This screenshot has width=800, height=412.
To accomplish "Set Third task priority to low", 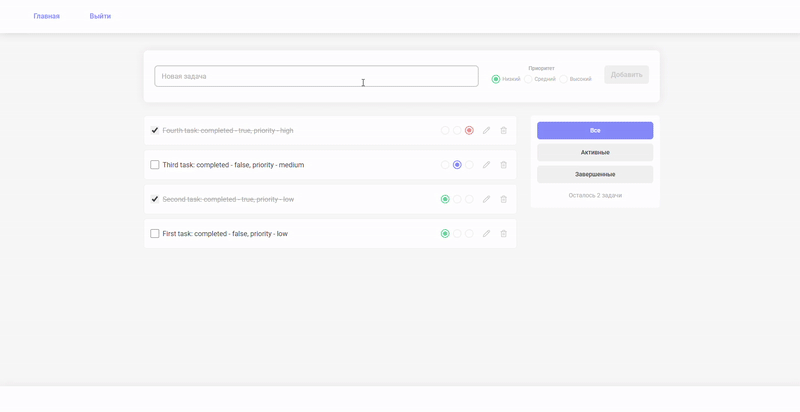I will (x=445, y=165).
